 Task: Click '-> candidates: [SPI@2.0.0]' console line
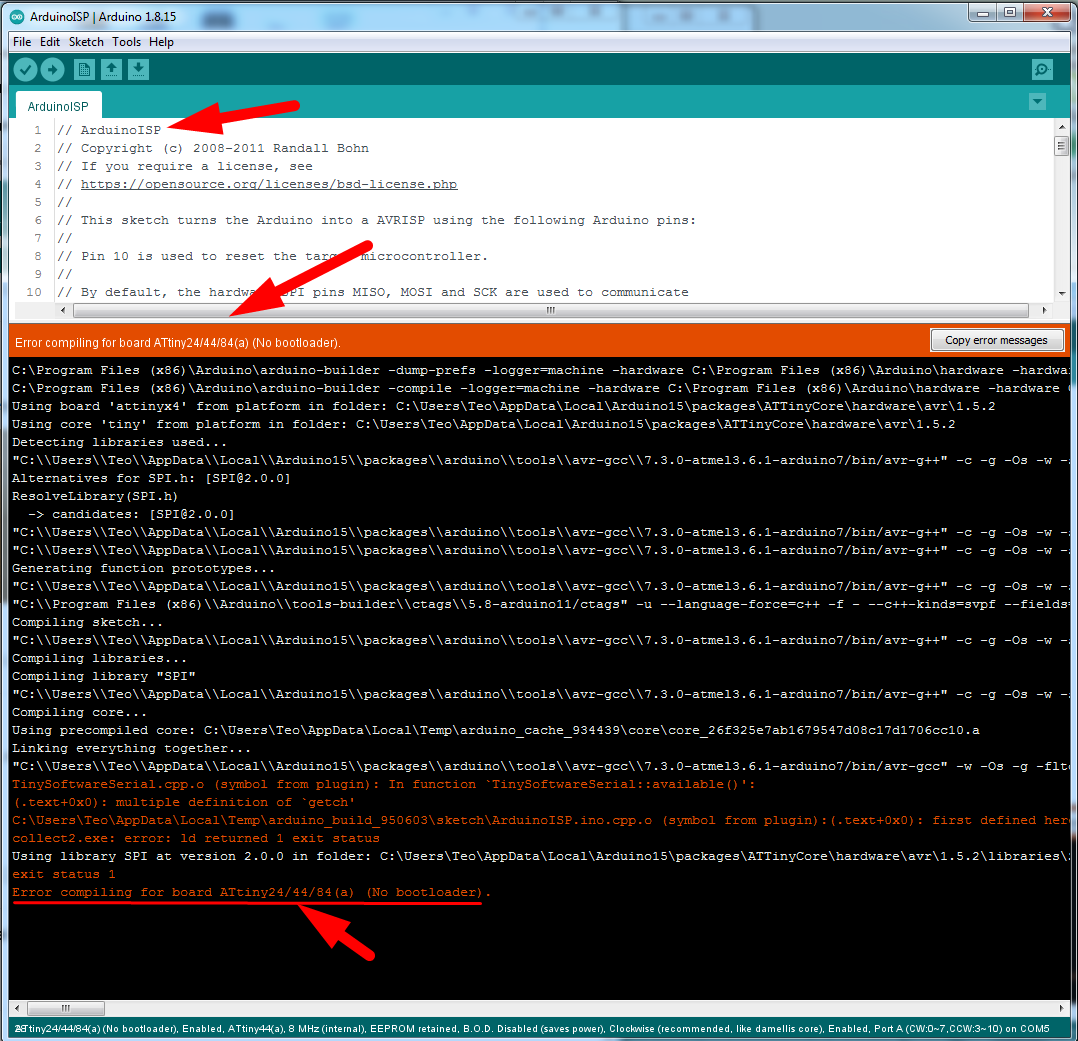pyautogui.click(x=131, y=514)
